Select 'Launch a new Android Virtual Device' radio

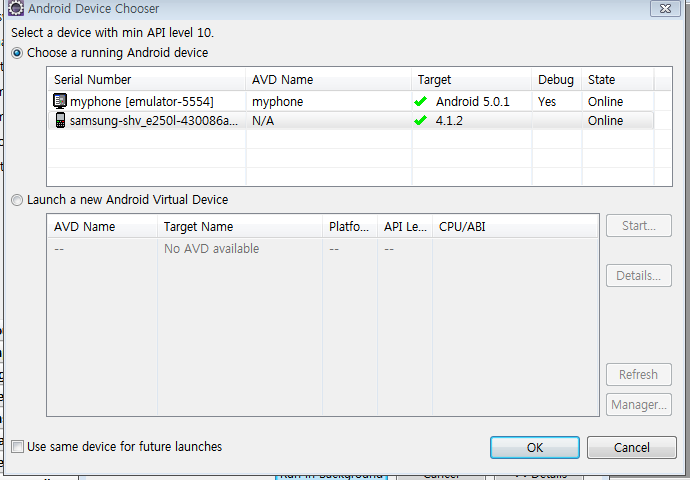[x=17, y=200]
